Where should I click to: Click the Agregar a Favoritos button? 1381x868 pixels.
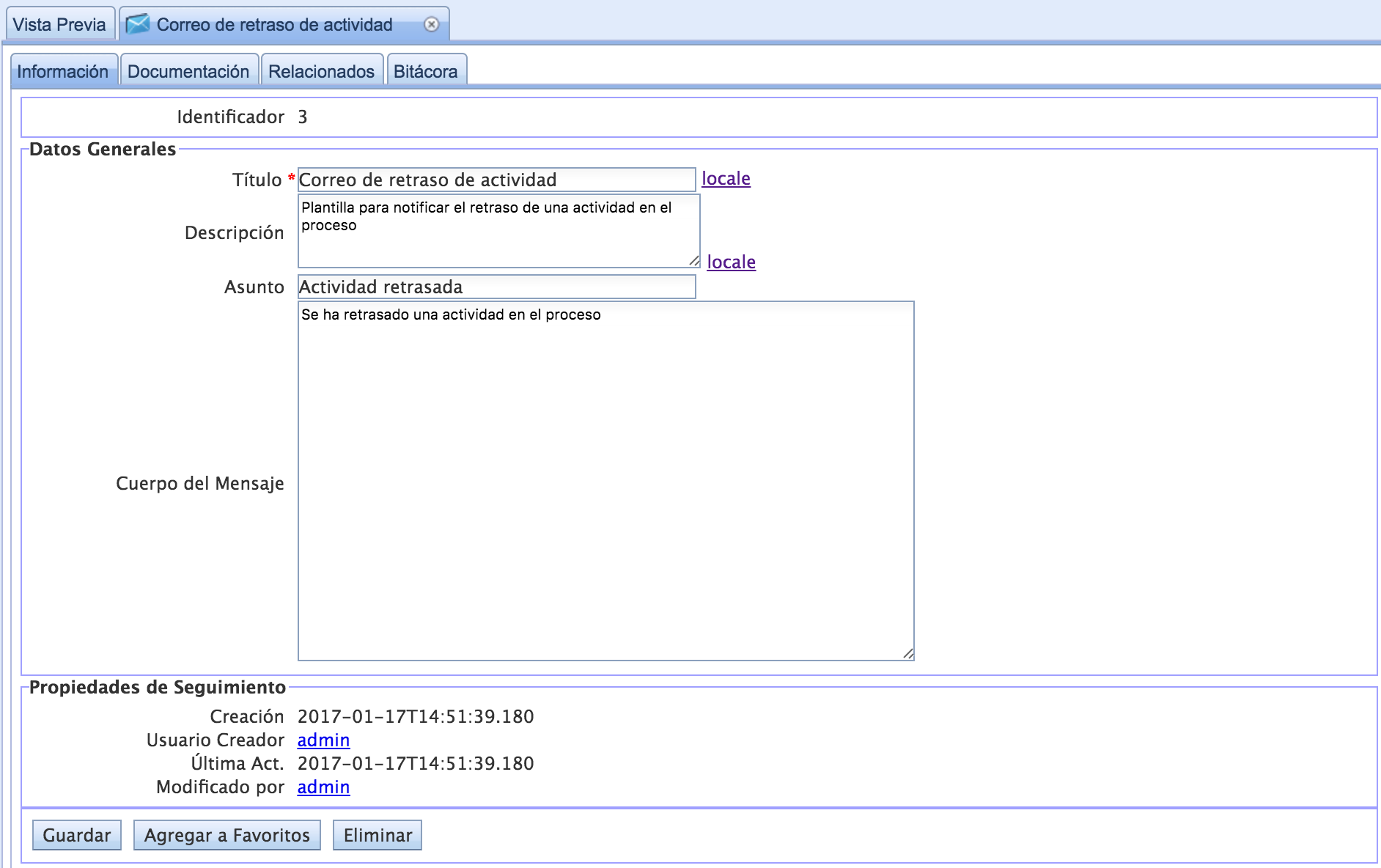point(227,835)
